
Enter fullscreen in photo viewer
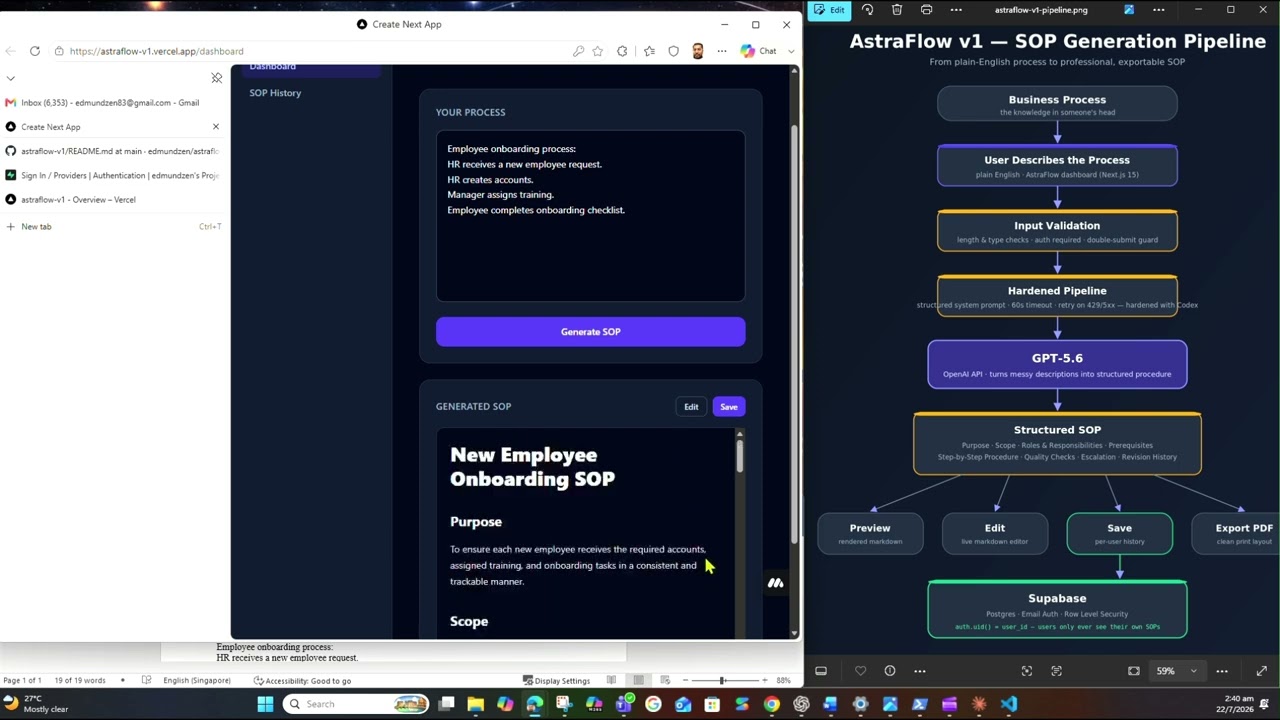click(1261, 671)
